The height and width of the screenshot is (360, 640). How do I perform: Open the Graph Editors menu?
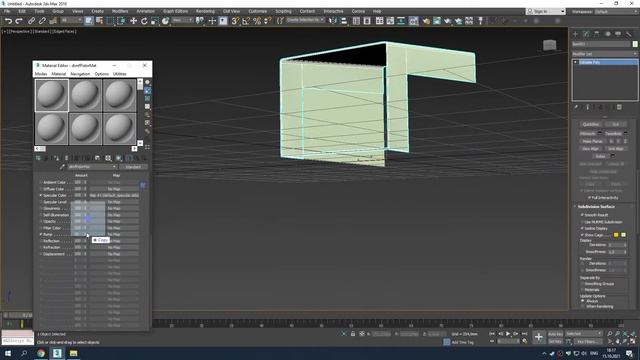click(x=176, y=11)
